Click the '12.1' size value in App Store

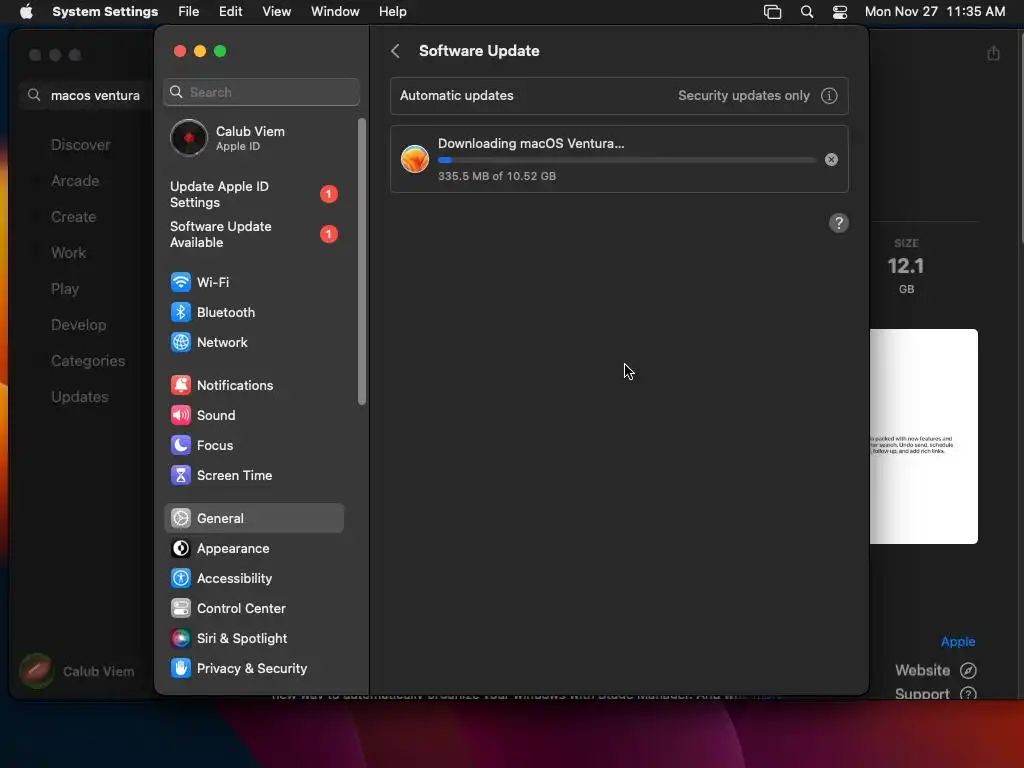tap(906, 266)
